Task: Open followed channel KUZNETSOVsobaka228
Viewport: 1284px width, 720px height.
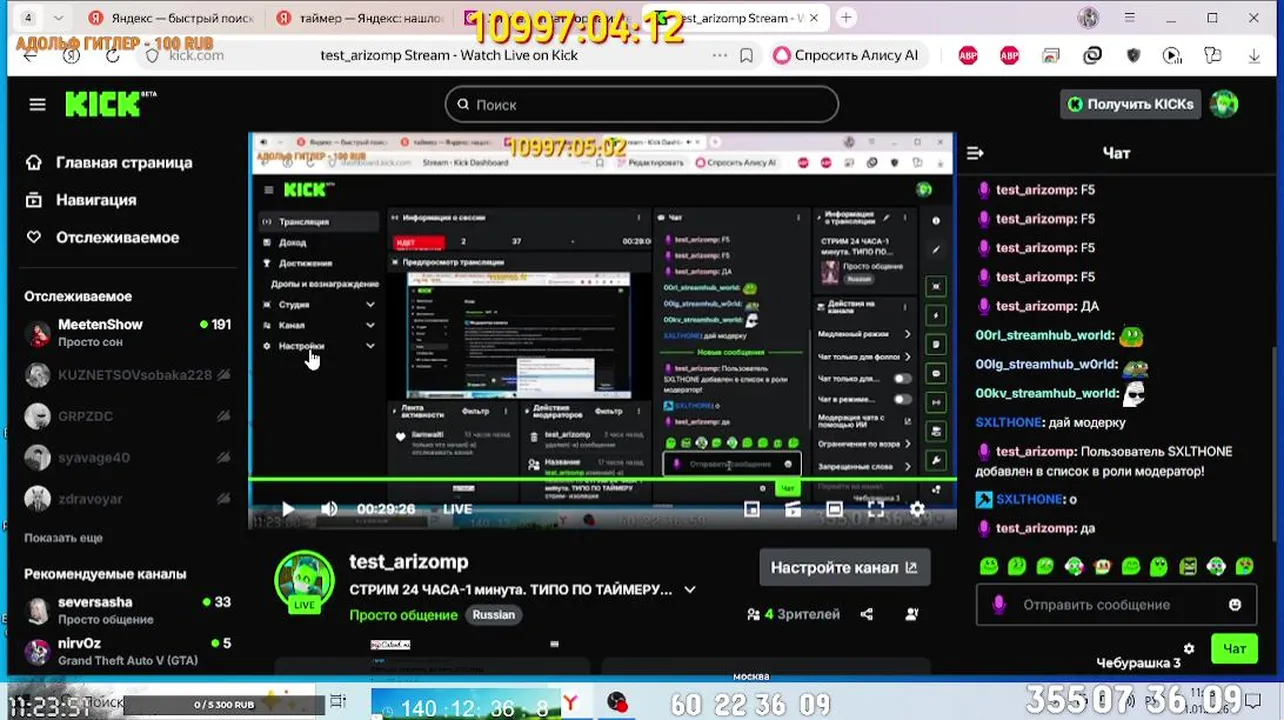Action: click(x=127, y=375)
